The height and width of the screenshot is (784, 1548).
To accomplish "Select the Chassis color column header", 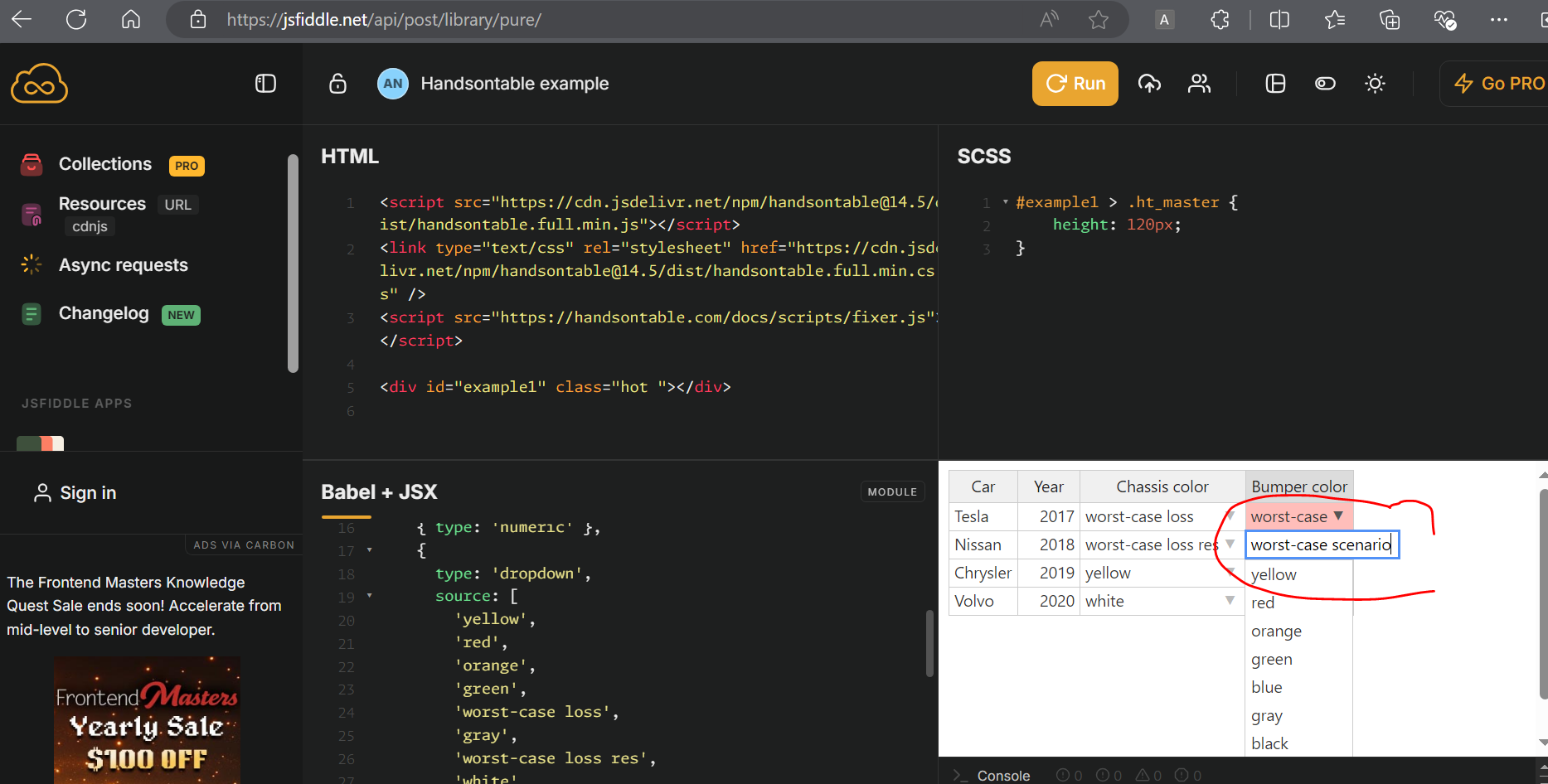I will pyautogui.click(x=1162, y=486).
